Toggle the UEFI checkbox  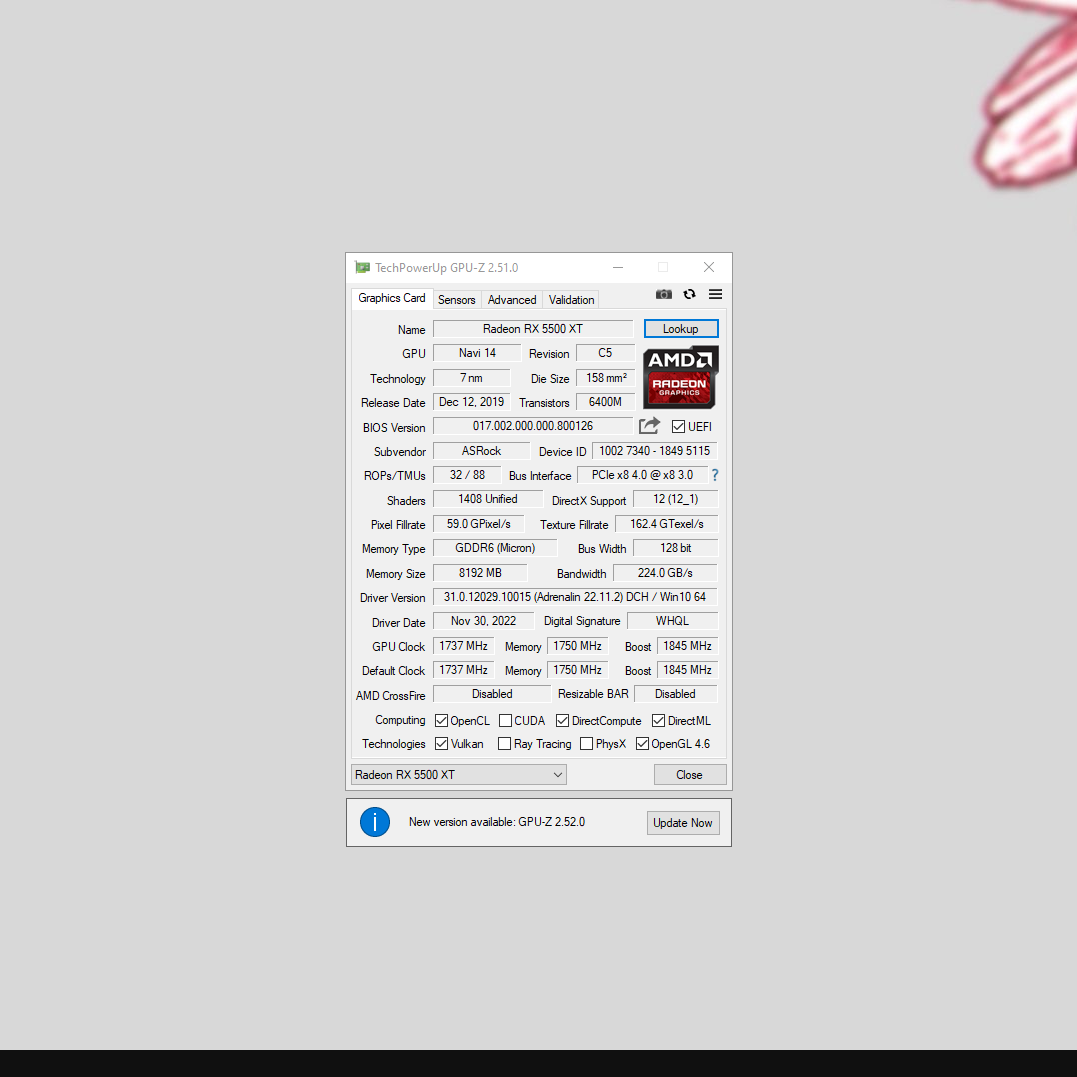click(x=679, y=427)
